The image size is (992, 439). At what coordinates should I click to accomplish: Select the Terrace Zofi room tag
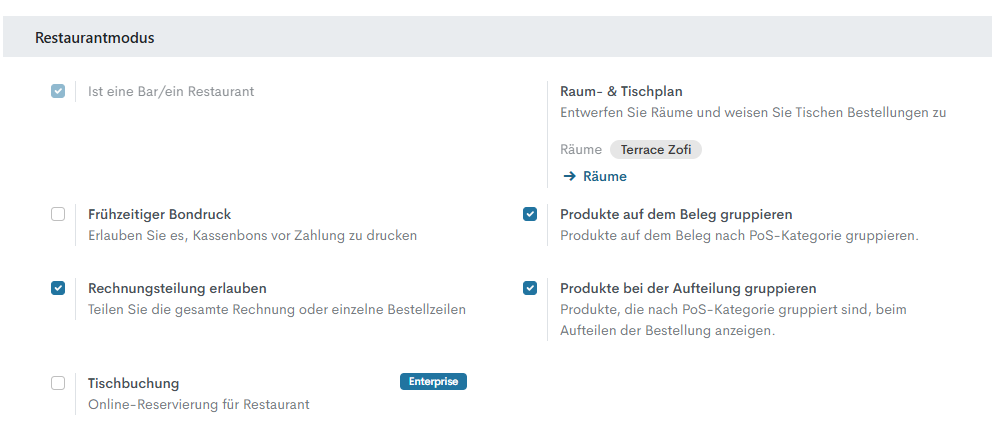coord(655,150)
